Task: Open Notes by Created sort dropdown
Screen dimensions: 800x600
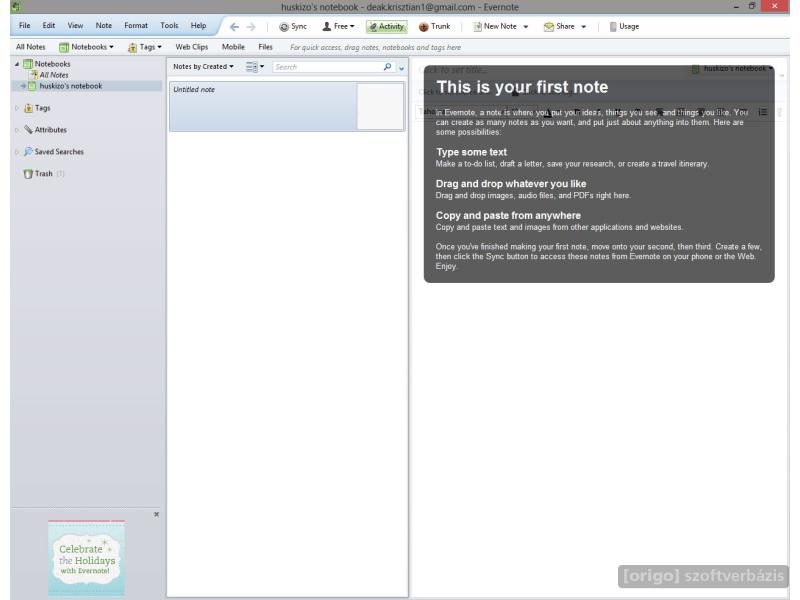Action: pos(203,67)
